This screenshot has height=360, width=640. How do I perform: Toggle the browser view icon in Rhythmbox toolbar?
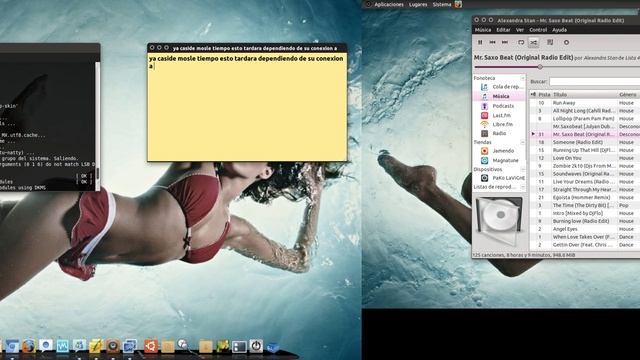click(550, 42)
